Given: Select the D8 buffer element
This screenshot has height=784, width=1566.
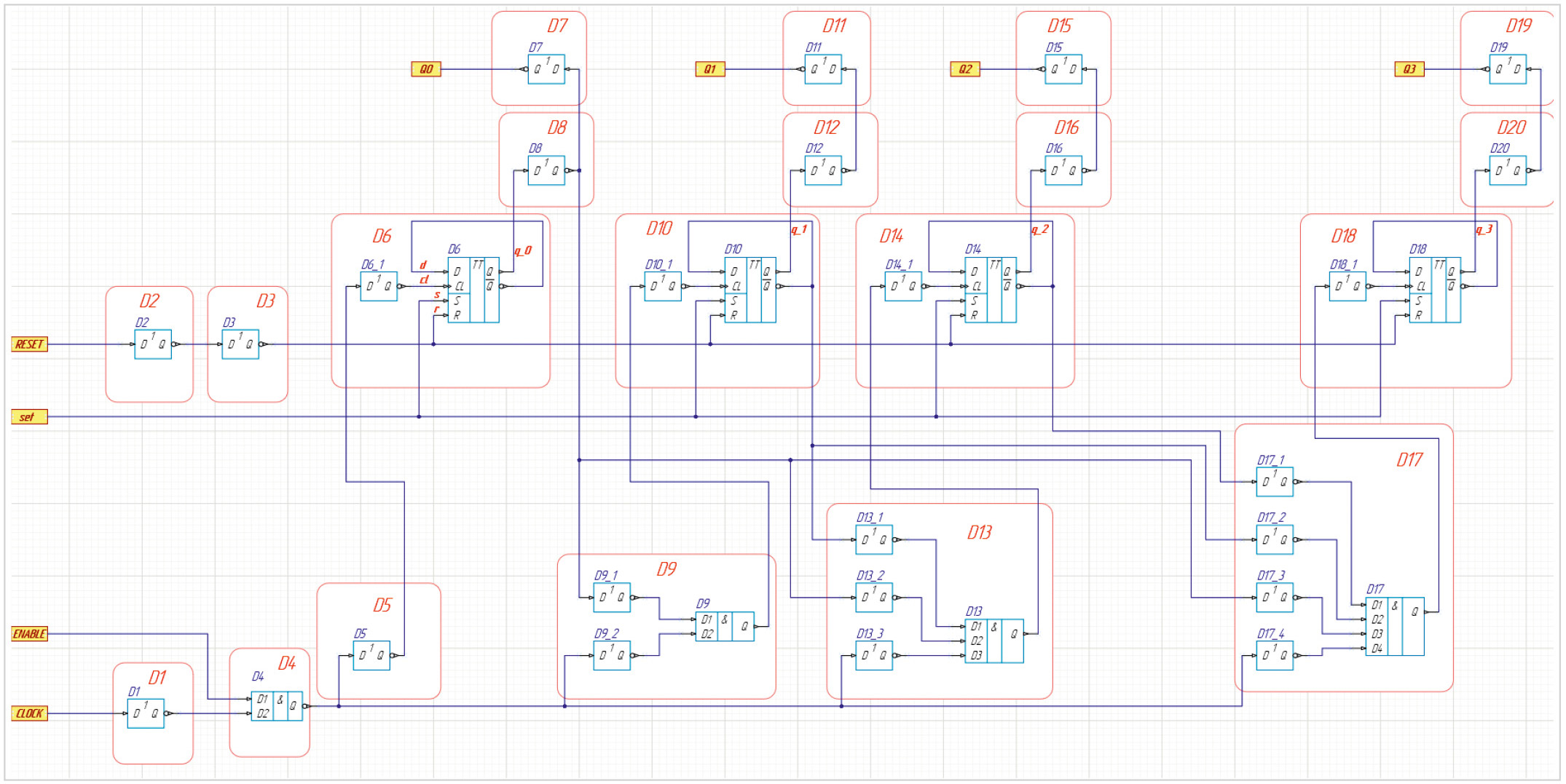Looking at the screenshot, I should pos(546,170).
